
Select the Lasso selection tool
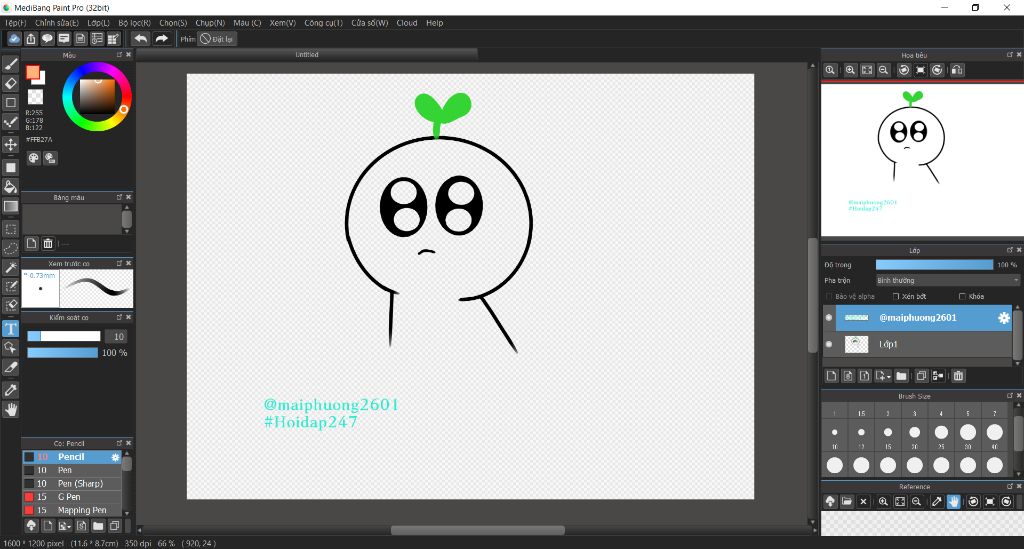click(x=10, y=248)
